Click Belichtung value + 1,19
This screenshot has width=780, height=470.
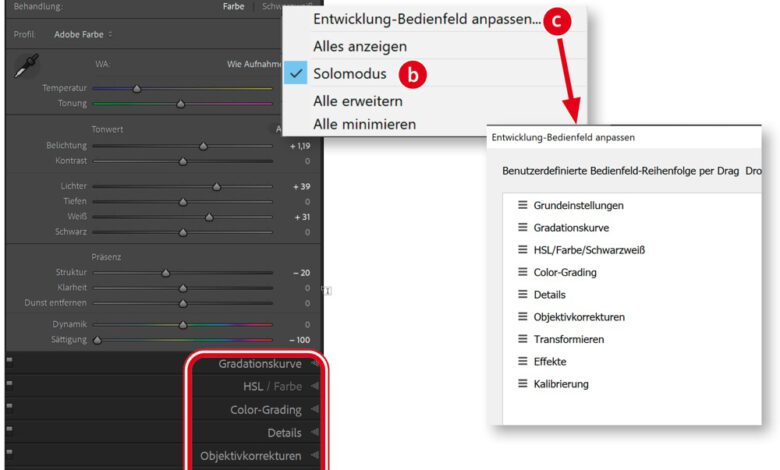(x=300, y=146)
